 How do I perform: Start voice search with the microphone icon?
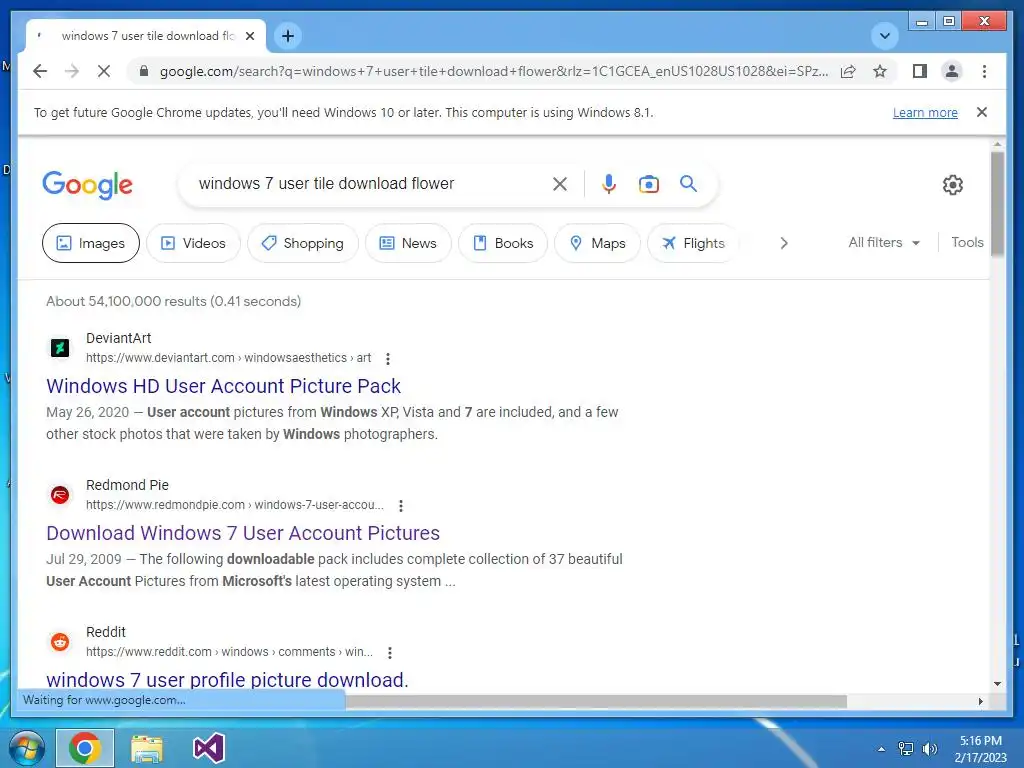pyautogui.click(x=609, y=184)
